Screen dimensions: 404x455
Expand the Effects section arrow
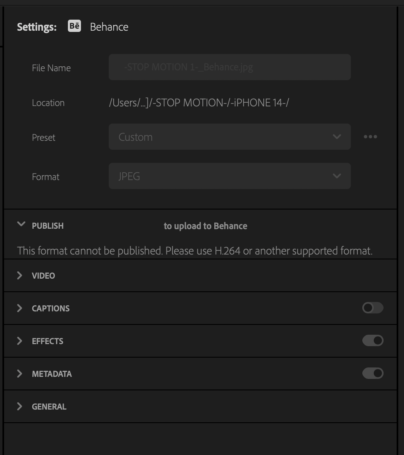click(x=20, y=341)
